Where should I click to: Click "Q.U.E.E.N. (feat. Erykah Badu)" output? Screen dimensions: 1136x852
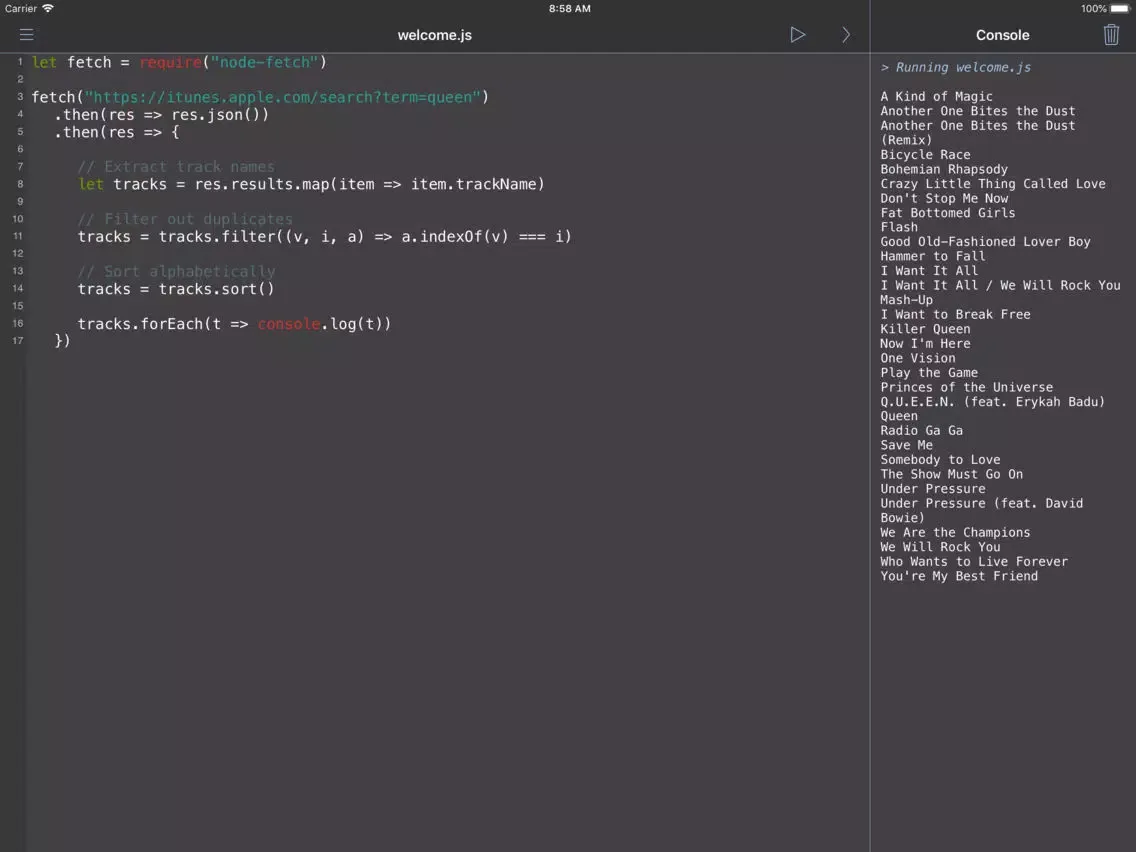tap(993, 401)
